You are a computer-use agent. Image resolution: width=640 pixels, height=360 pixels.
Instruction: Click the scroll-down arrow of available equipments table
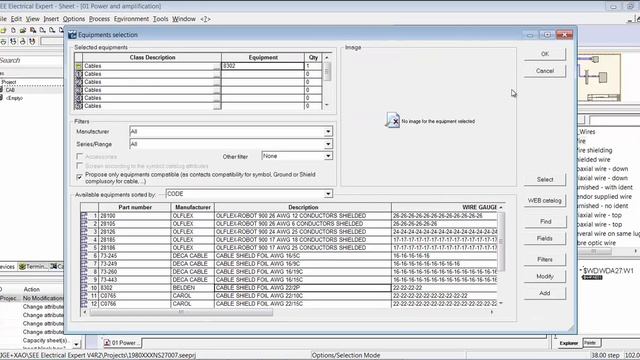501,303
